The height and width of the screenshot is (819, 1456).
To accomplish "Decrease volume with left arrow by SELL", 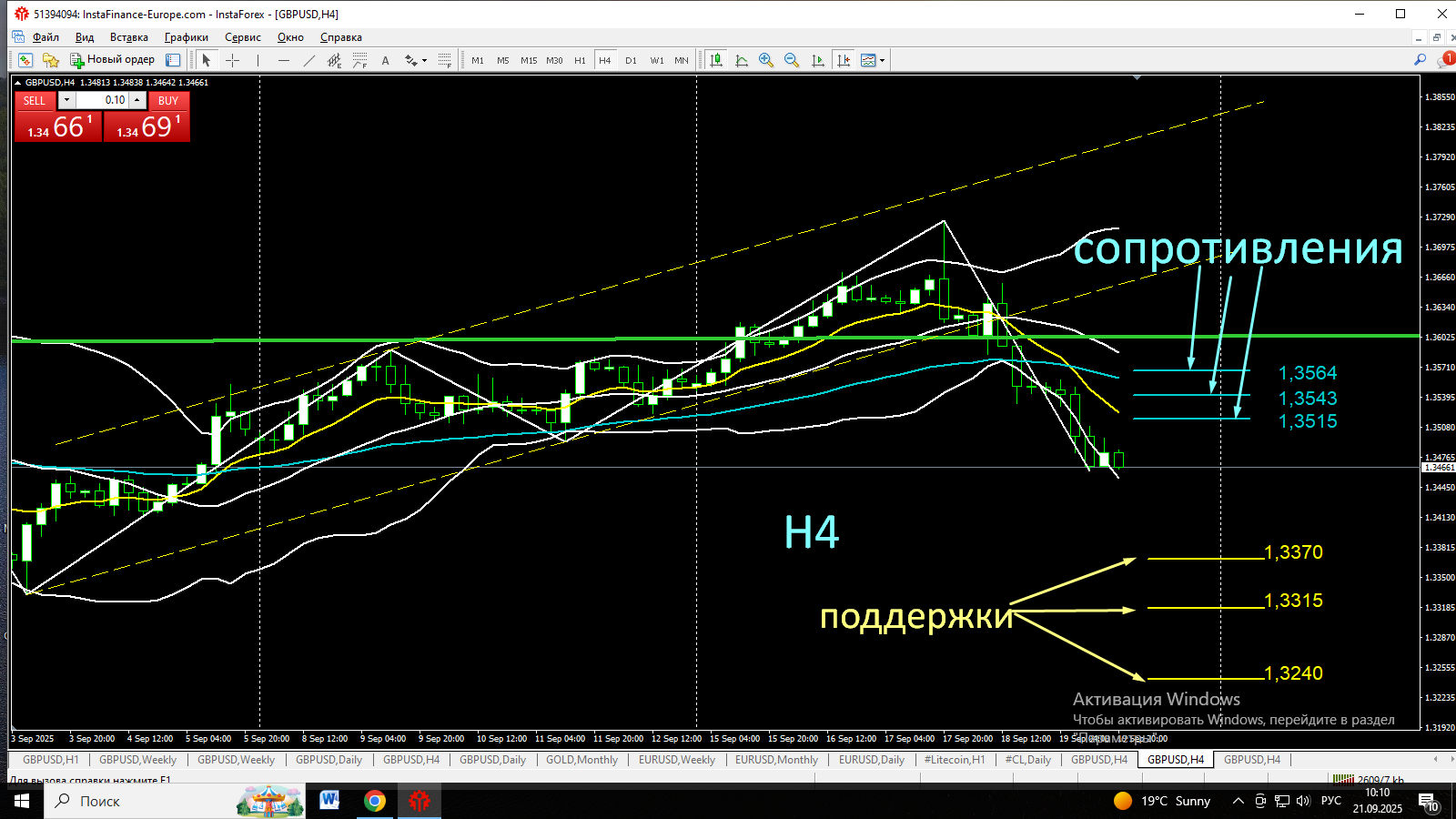I will 66,100.
